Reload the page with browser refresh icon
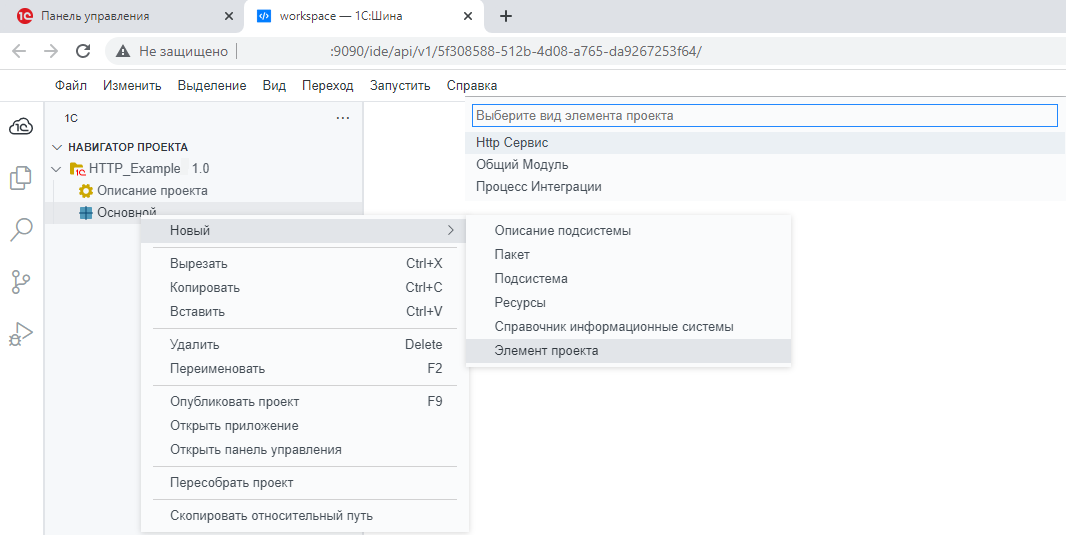The image size is (1066, 535). (x=83, y=51)
